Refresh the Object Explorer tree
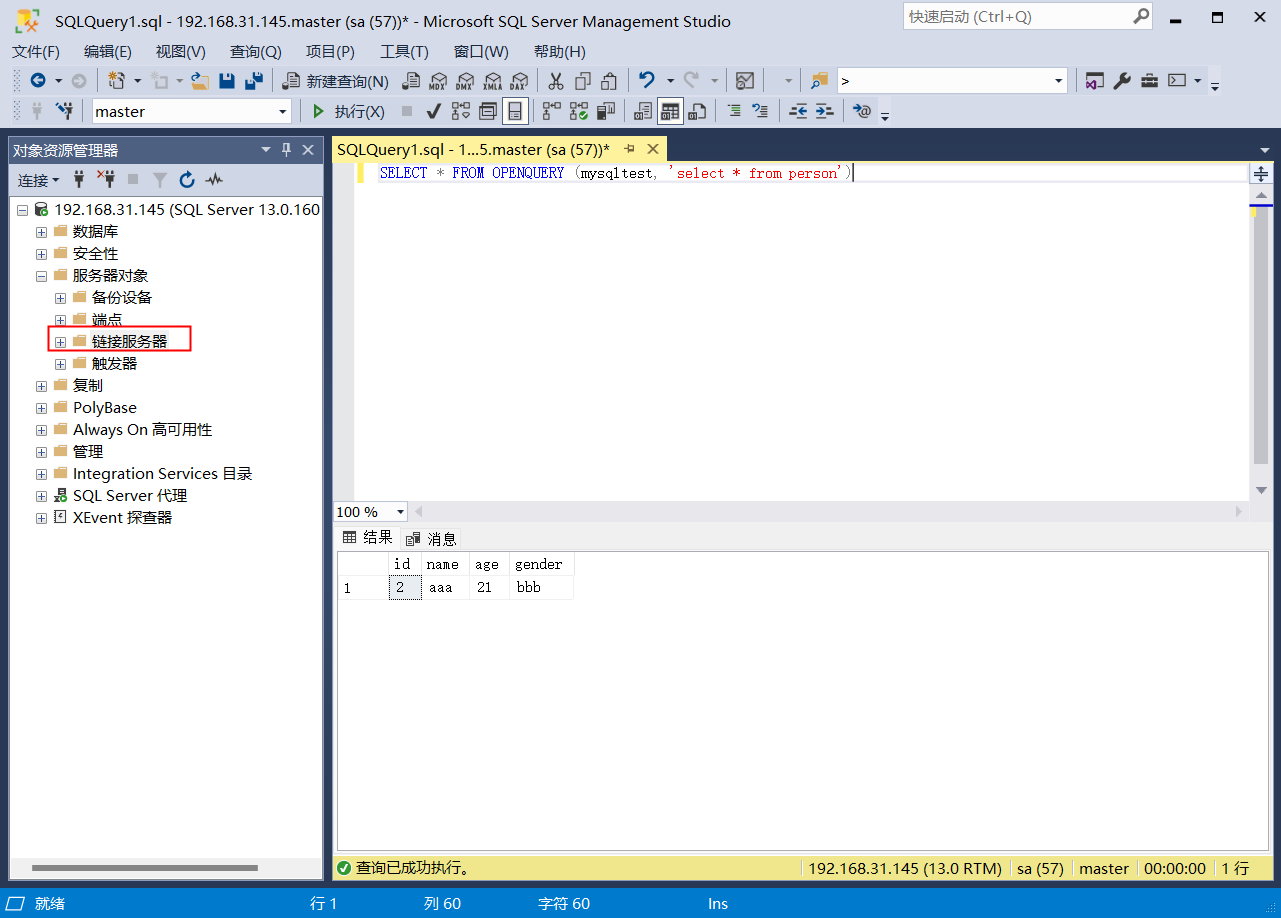1281x918 pixels. click(x=187, y=180)
